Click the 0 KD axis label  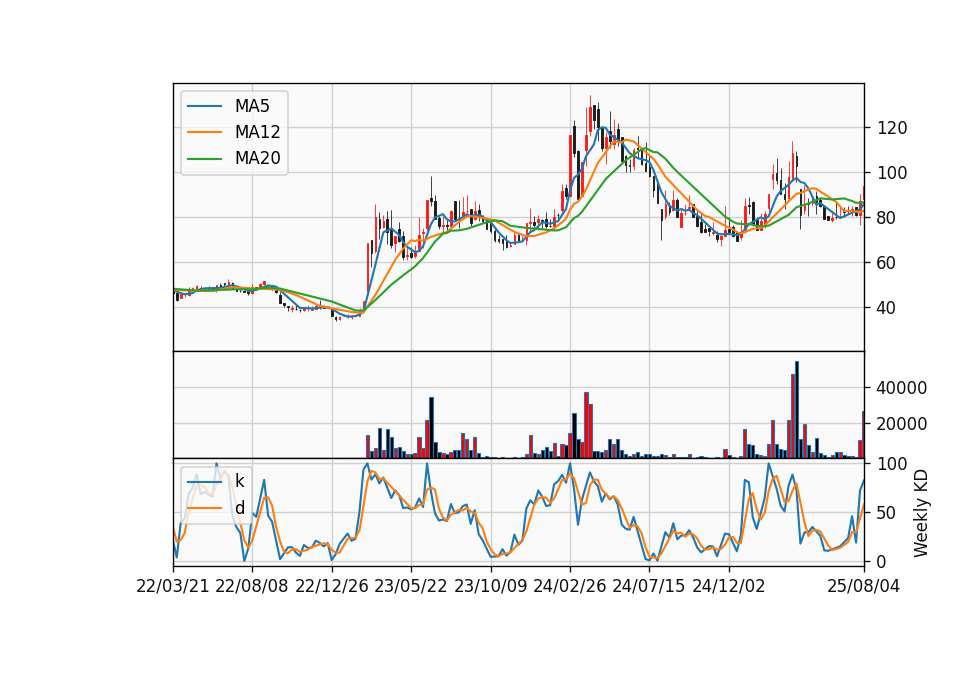tap(882, 561)
